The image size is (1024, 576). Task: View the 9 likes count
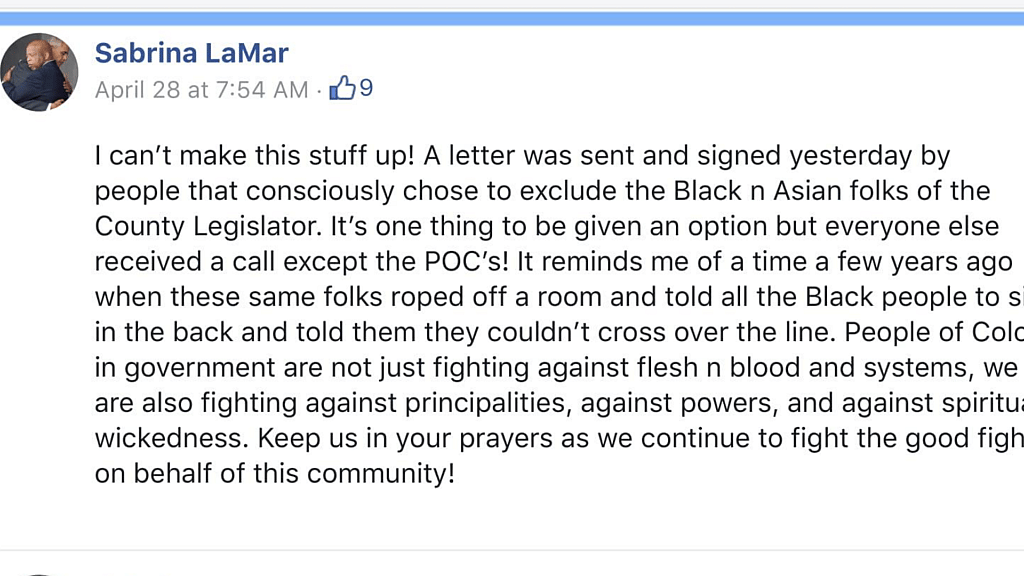[x=366, y=88]
